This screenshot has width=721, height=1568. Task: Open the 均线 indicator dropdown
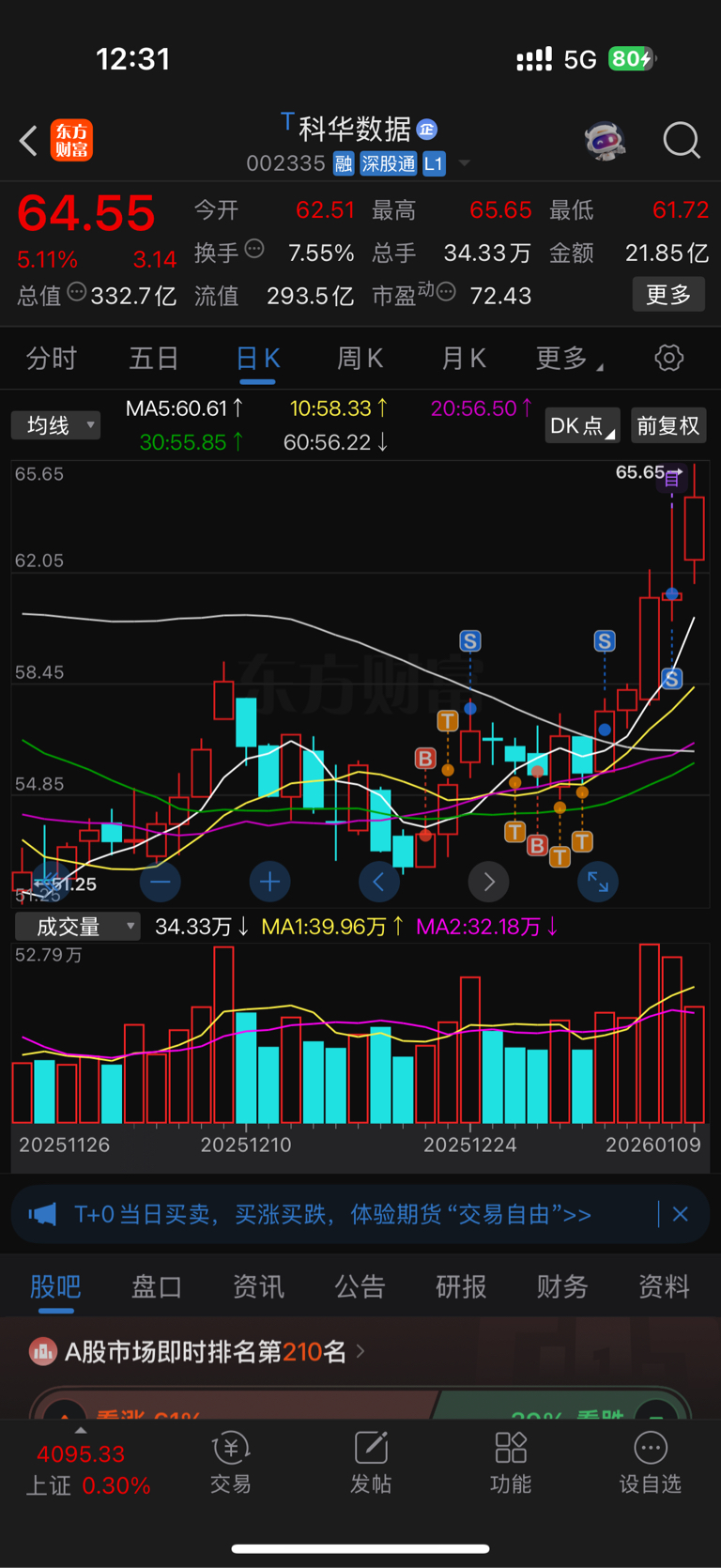(x=55, y=425)
